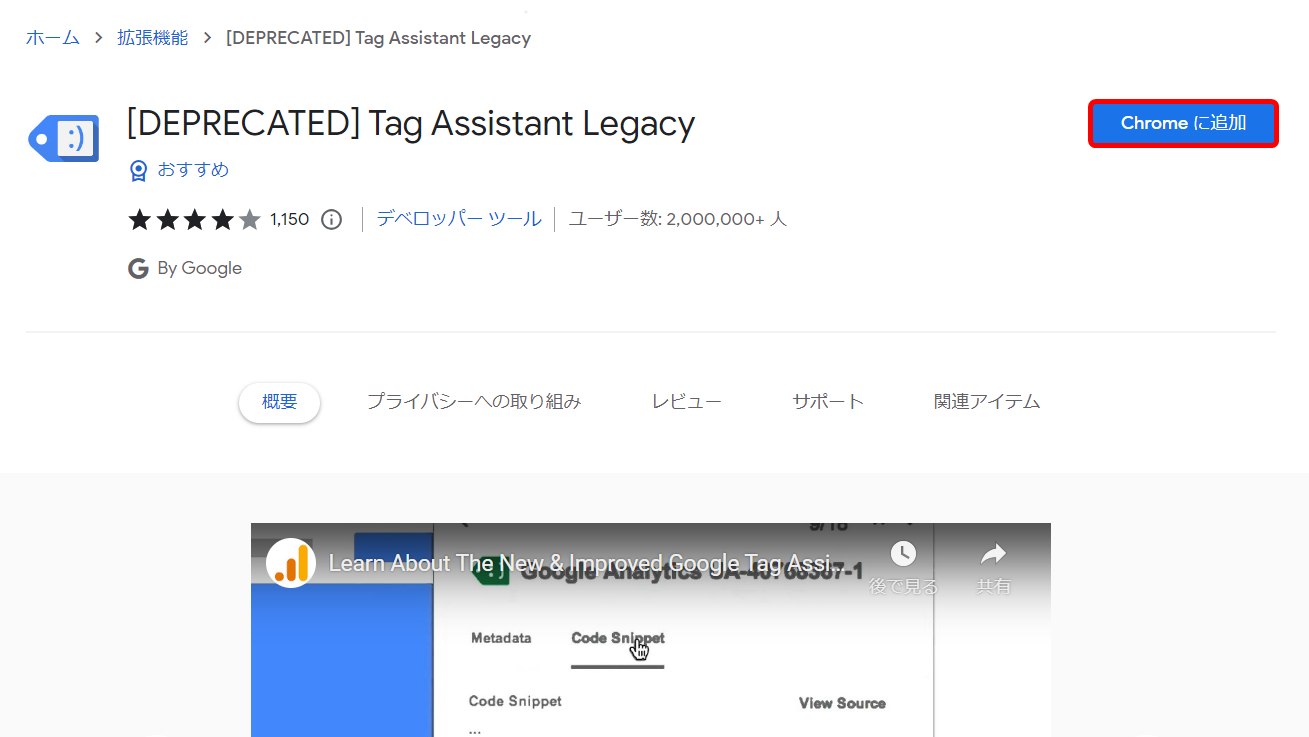Click the fifth rating star

[249, 219]
